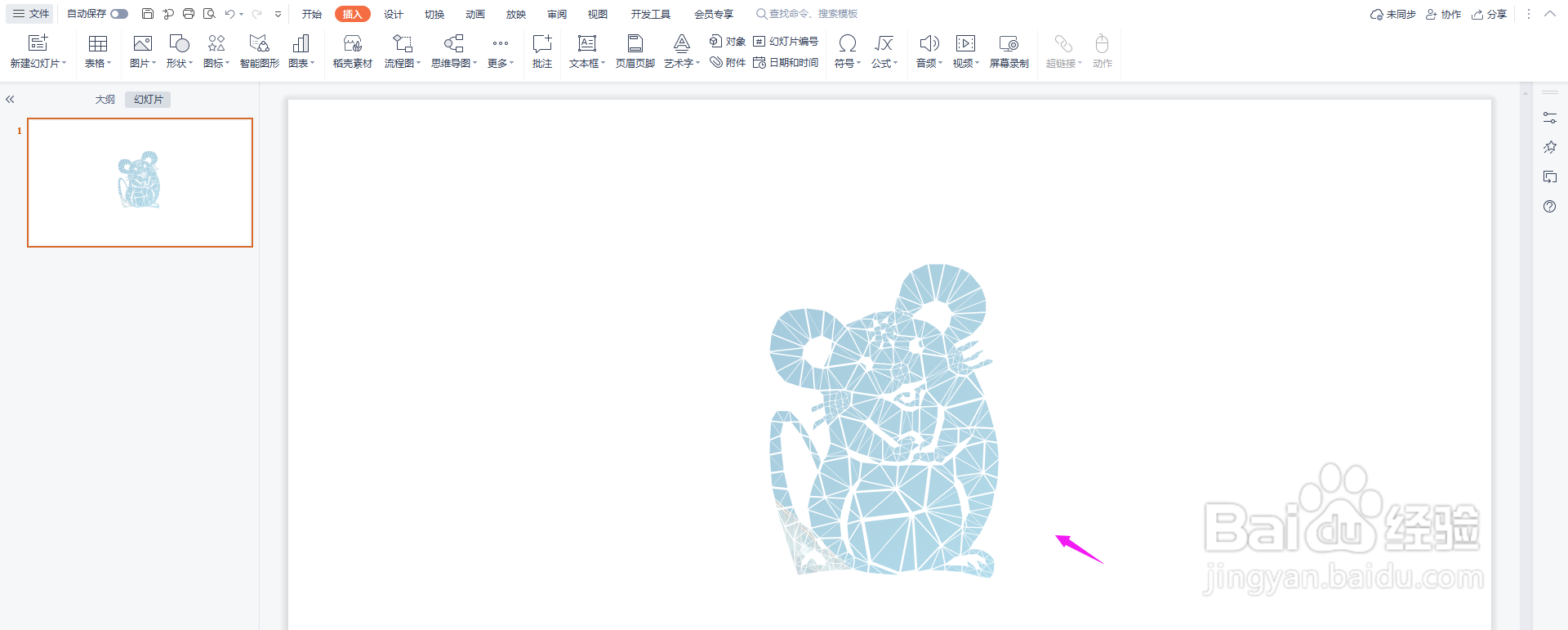Viewport: 1568px width, 630px height.
Task: Open Header and Footer (页眉页脚)
Action: click(x=635, y=51)
